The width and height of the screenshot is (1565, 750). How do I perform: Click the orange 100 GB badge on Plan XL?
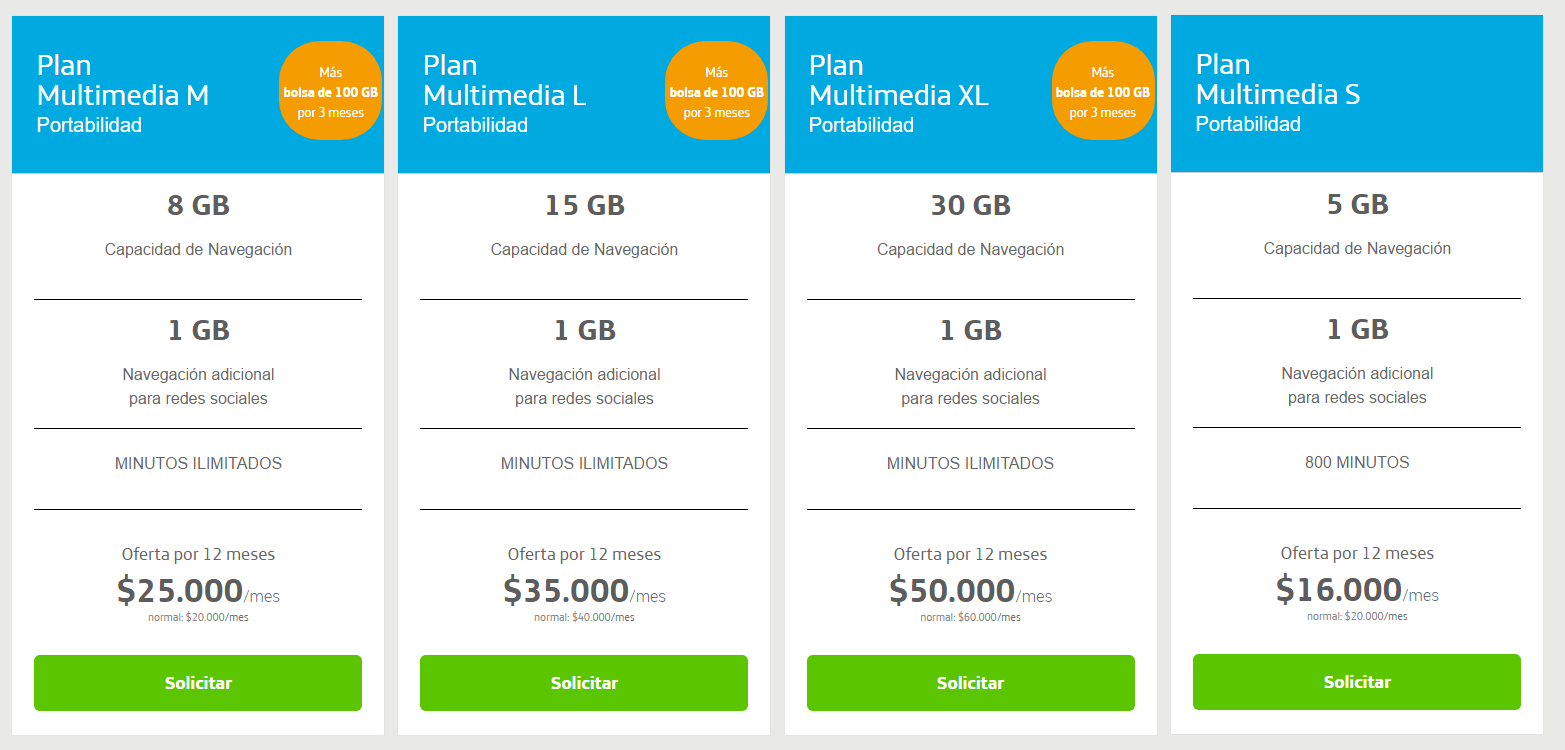click(x=1102, y=91)
